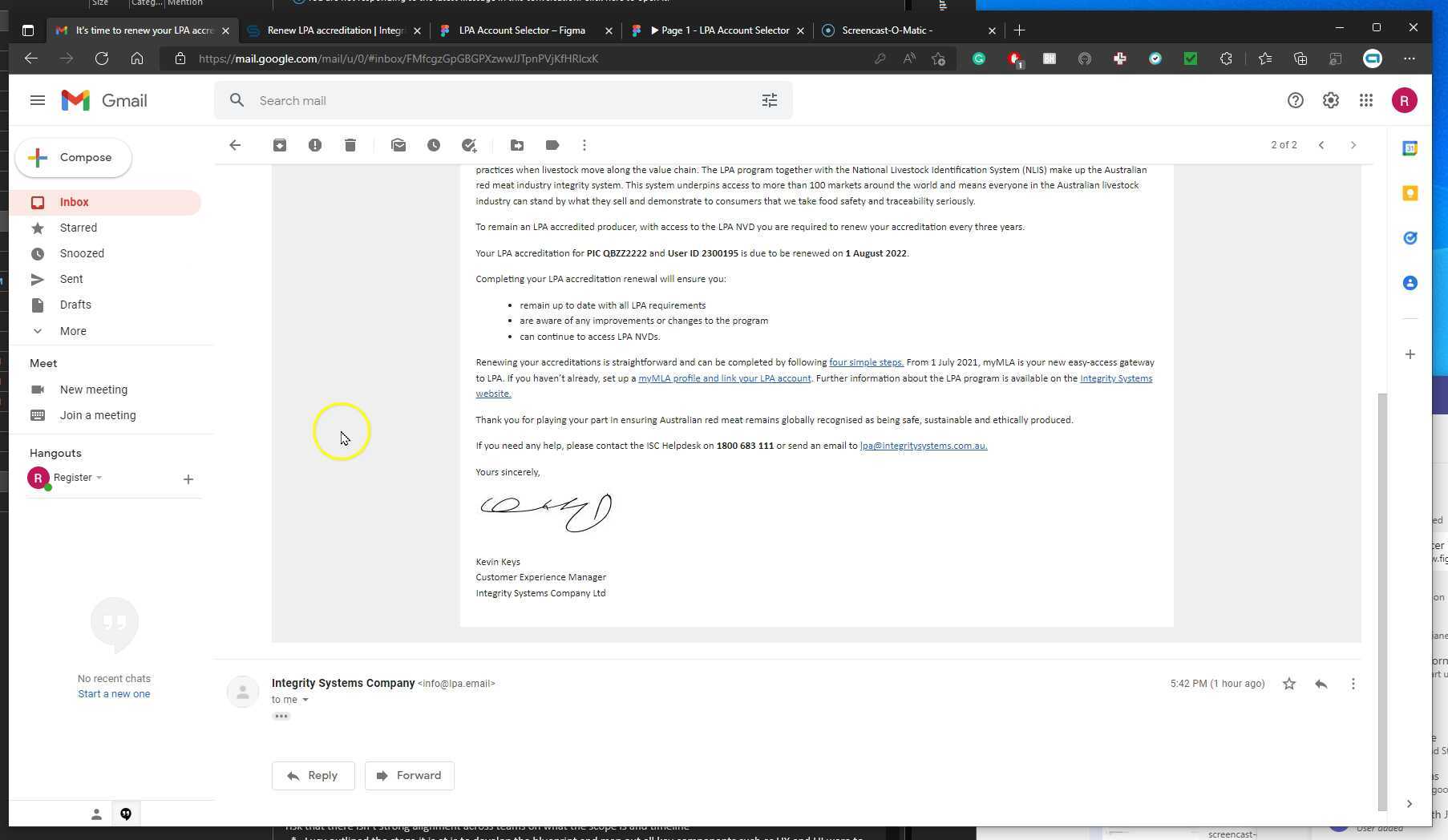
Task: Reply to the email
Action: [313, 775]
